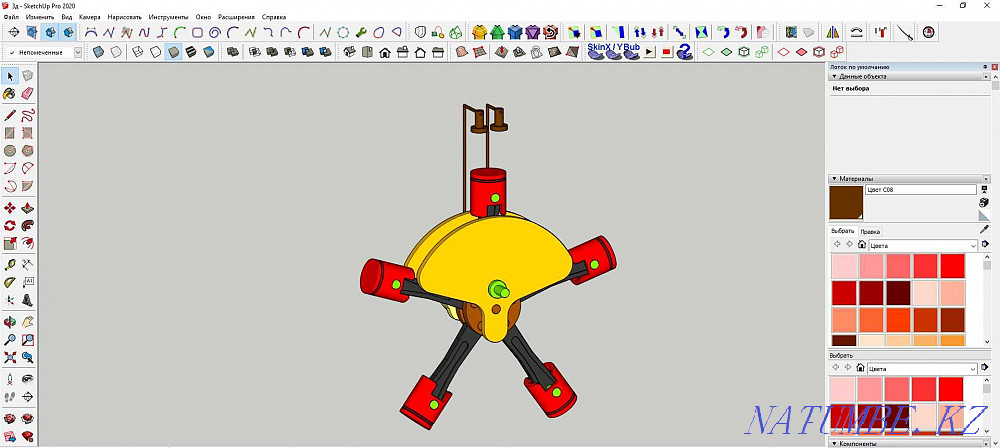Open the Инструменты menu
The image size is (1000, 448).
[x=168, y=17]
